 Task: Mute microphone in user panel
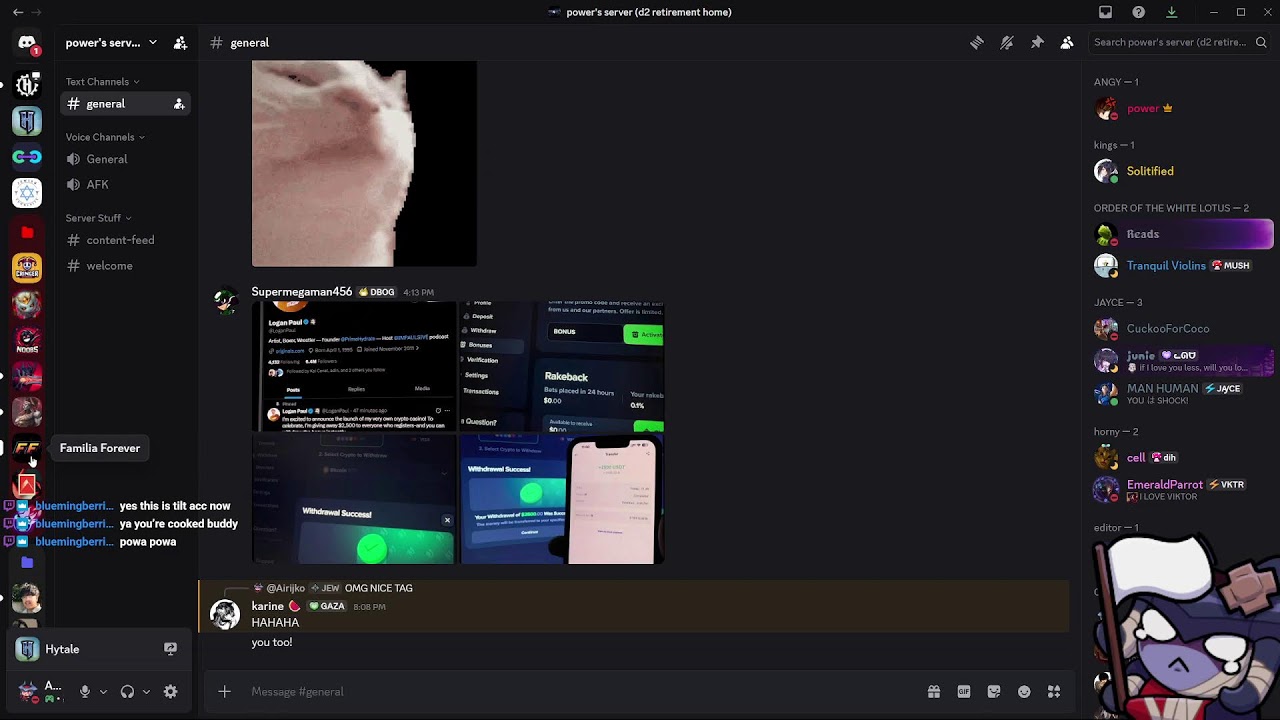(85, 691)
